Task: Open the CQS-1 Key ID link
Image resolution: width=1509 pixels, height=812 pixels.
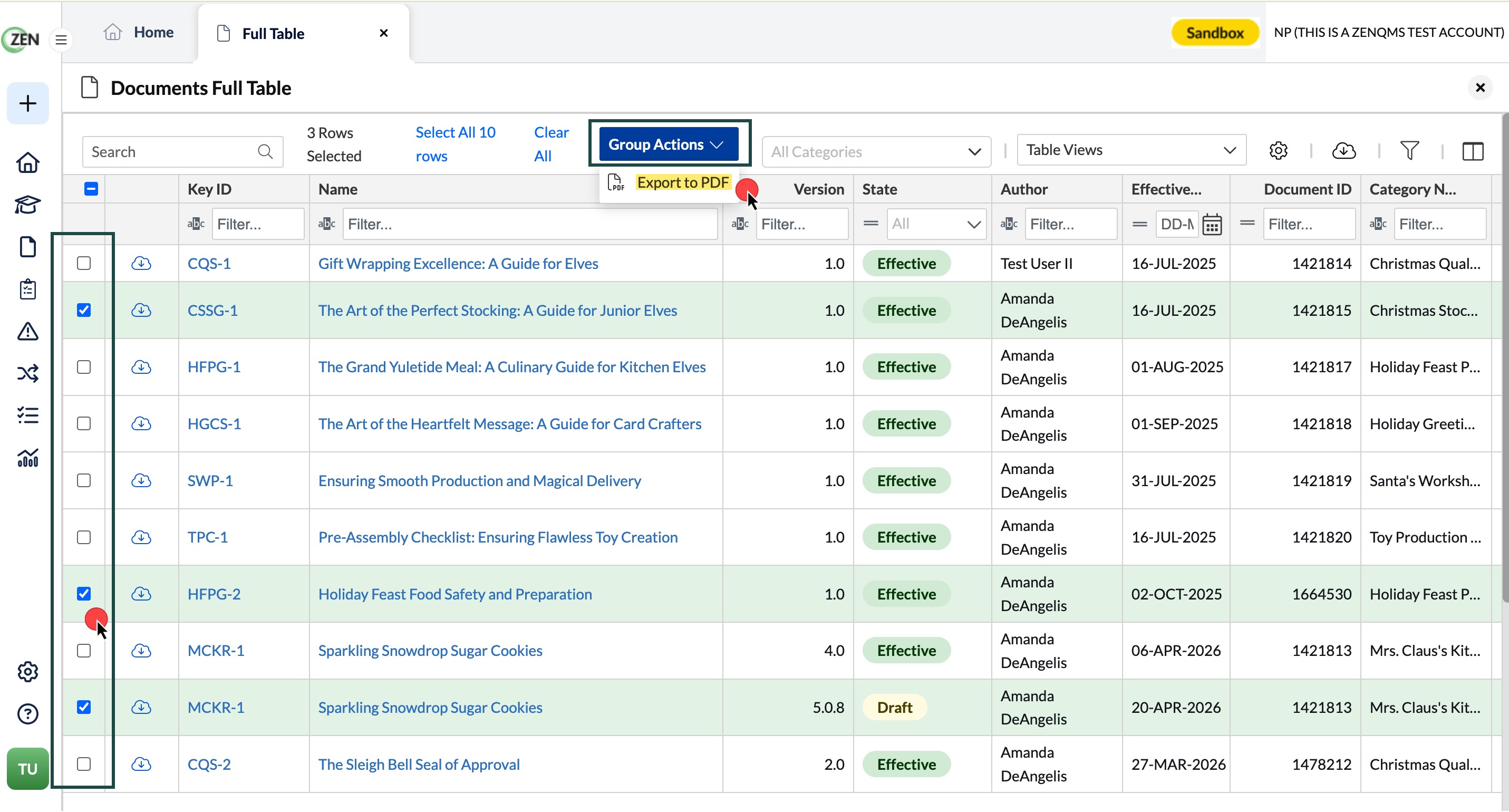Action: (209, 264)
